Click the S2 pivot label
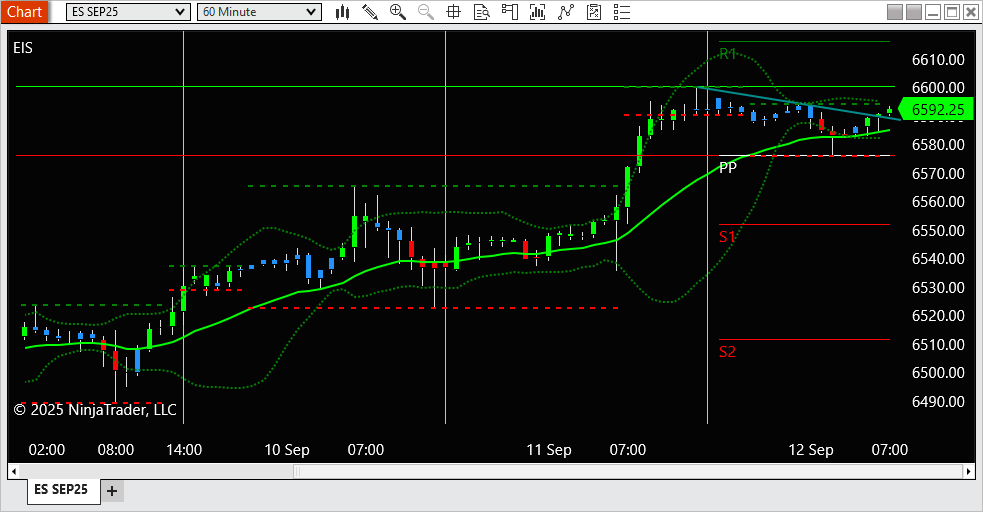This screenshot has height=512, width=983. click(x=727, y=352)
